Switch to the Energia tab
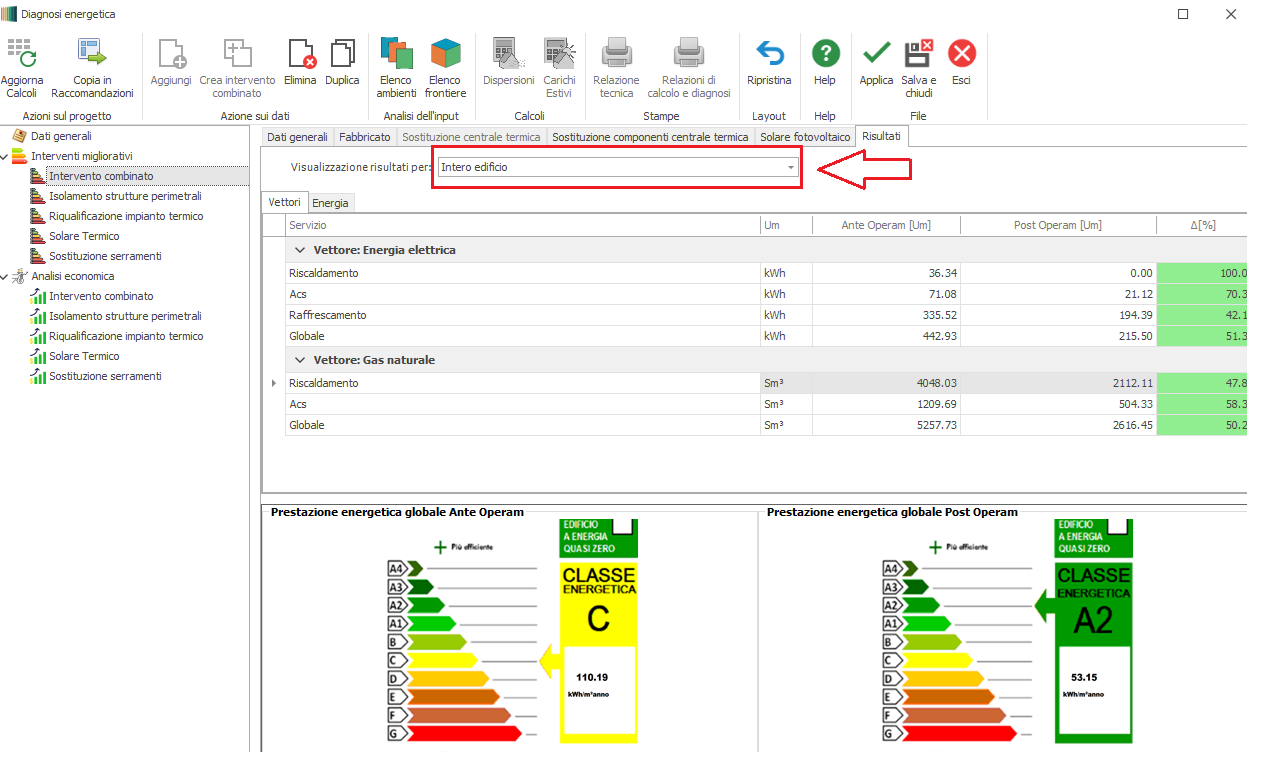Viewport: 1263px width, 761px height. pos(330,203)
